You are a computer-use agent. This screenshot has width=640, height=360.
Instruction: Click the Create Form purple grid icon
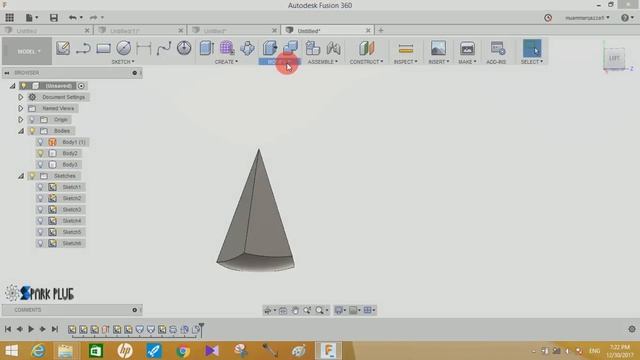click(x=227, y=48)
